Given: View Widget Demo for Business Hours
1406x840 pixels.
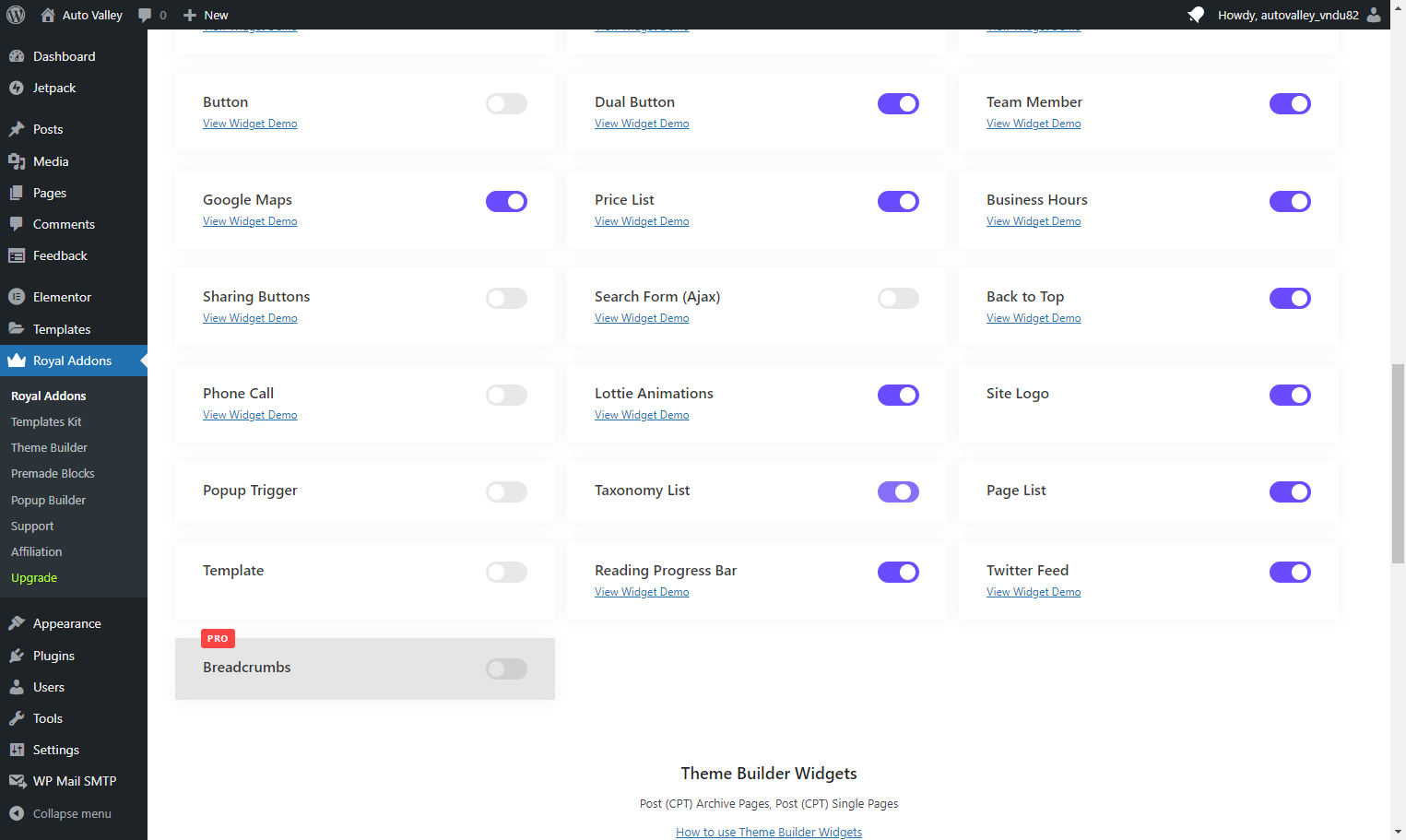Looking at the screenshot, I should (x=1034, y=221).
